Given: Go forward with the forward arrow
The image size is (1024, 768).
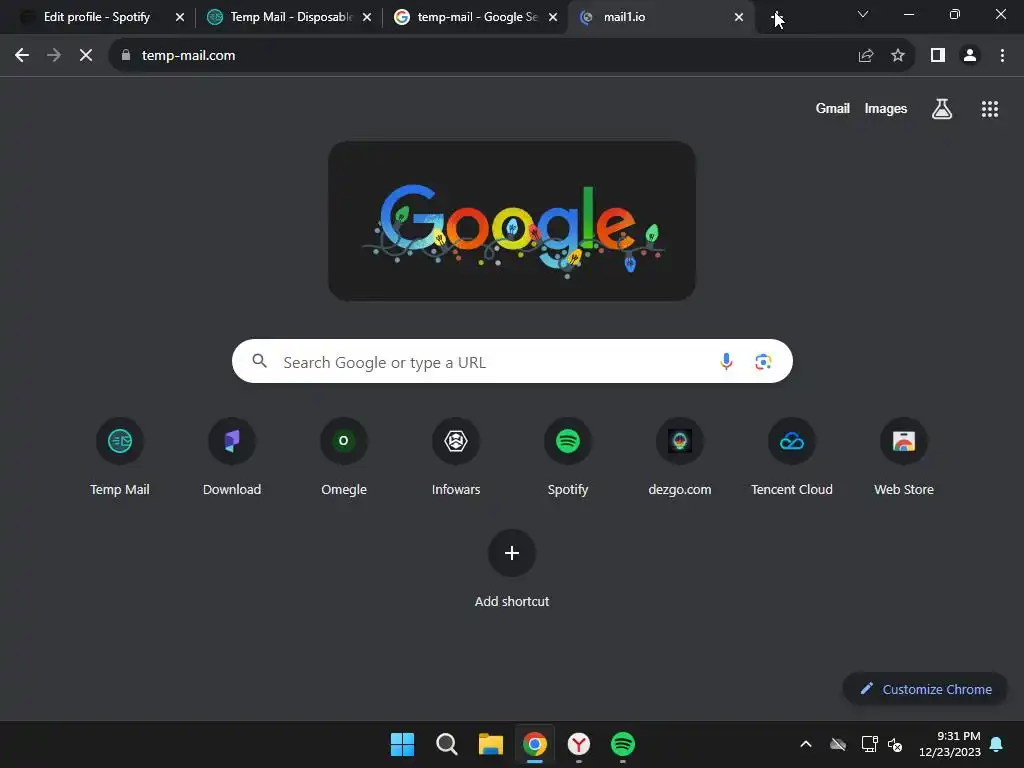Looking at the screenshot, I should (x=54, y=56).
